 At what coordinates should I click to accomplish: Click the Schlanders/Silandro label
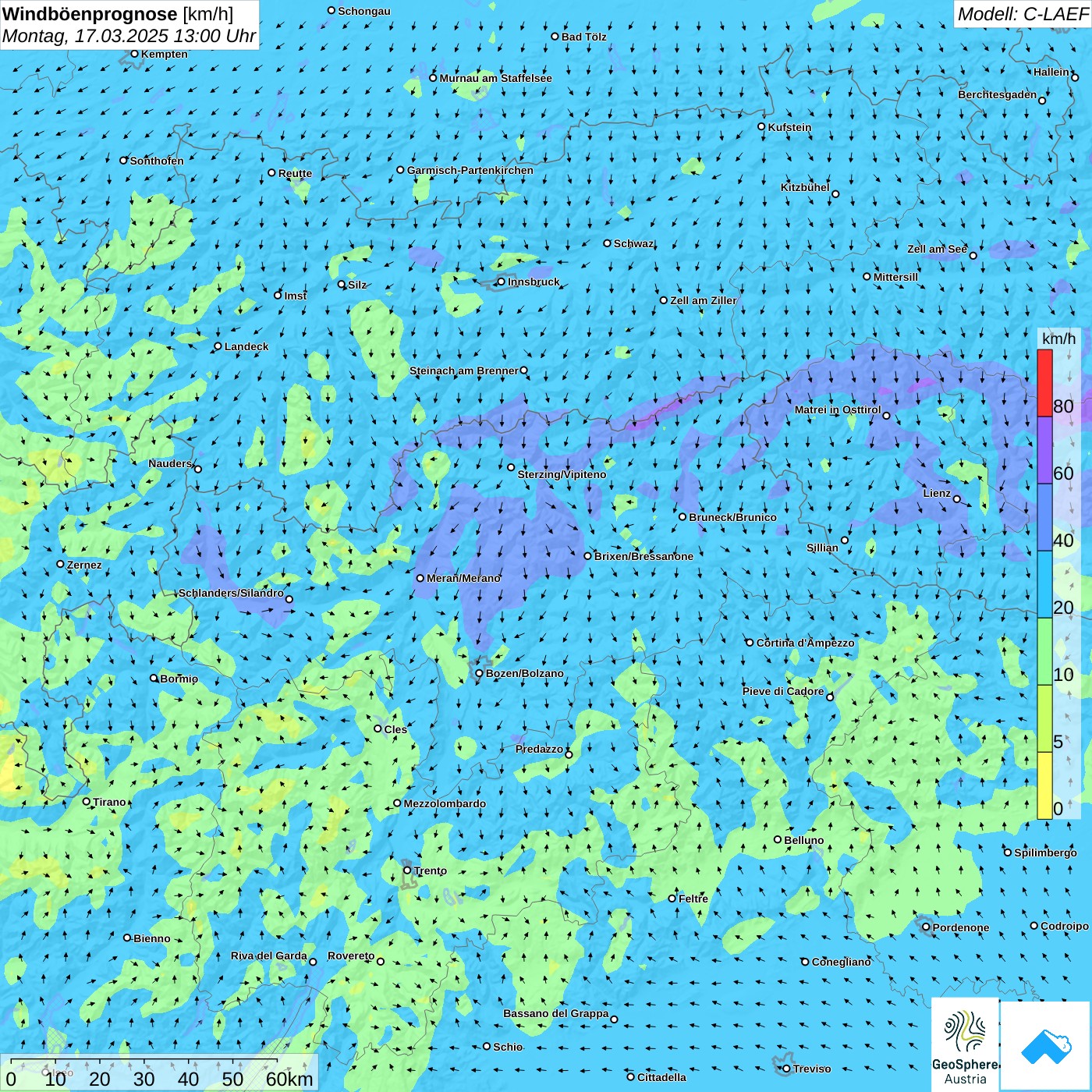[x=231, y=593]
